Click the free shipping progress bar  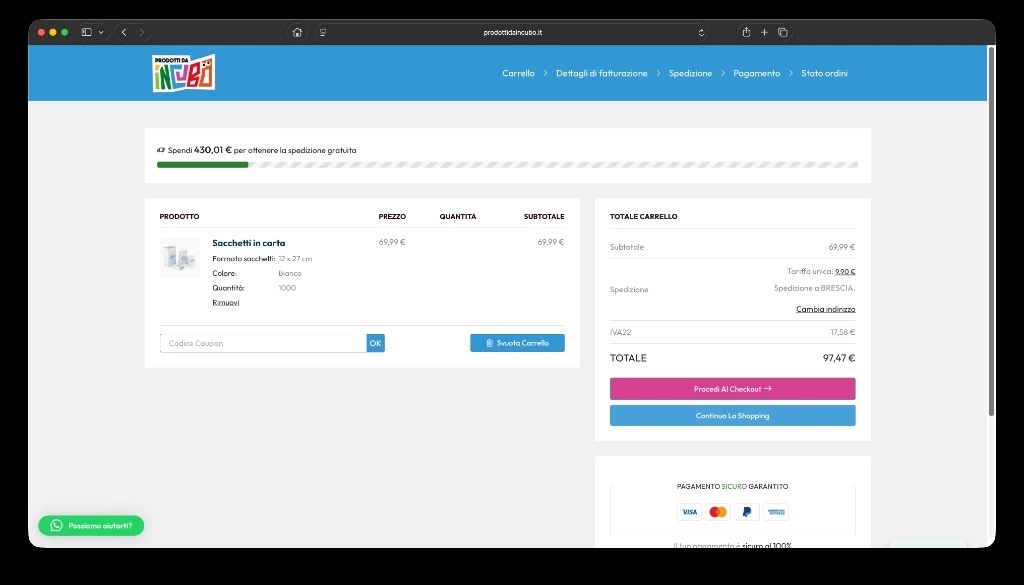click(x=507, y=165)
